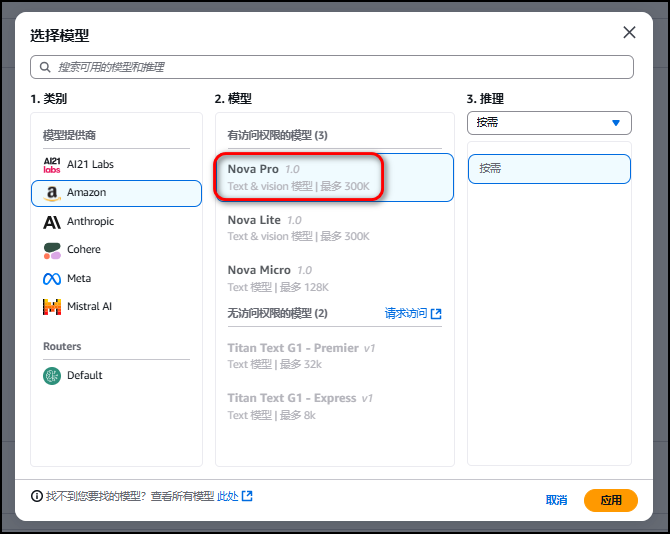Select Amazon provider
This screenshot has width=670, height=534.
tap(116, 193)
